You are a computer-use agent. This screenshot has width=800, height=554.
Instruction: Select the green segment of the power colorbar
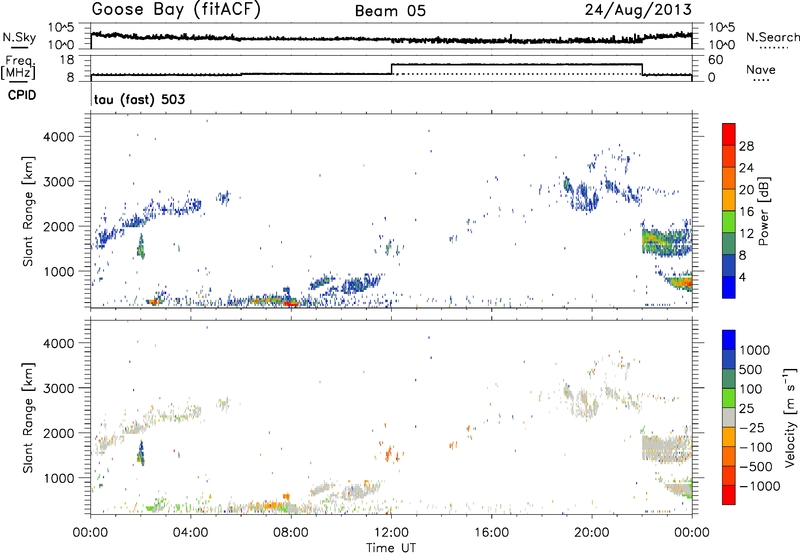pyautogui.click(x=729, y=221)
